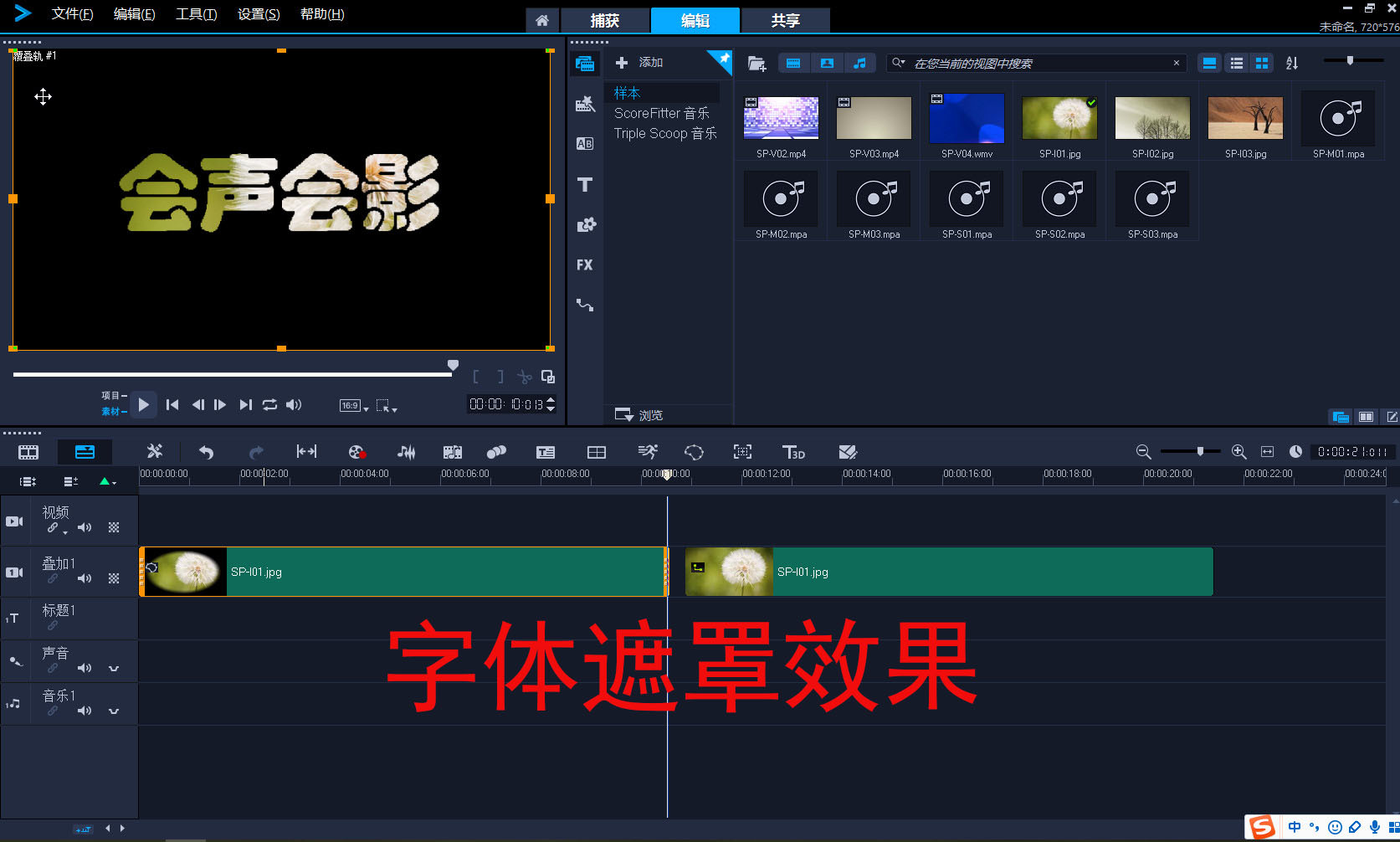The height and width of the screenshot is (842, 1400).
Task: Open the Pan and Zoom tool
Action: click(x=742, y=452)
